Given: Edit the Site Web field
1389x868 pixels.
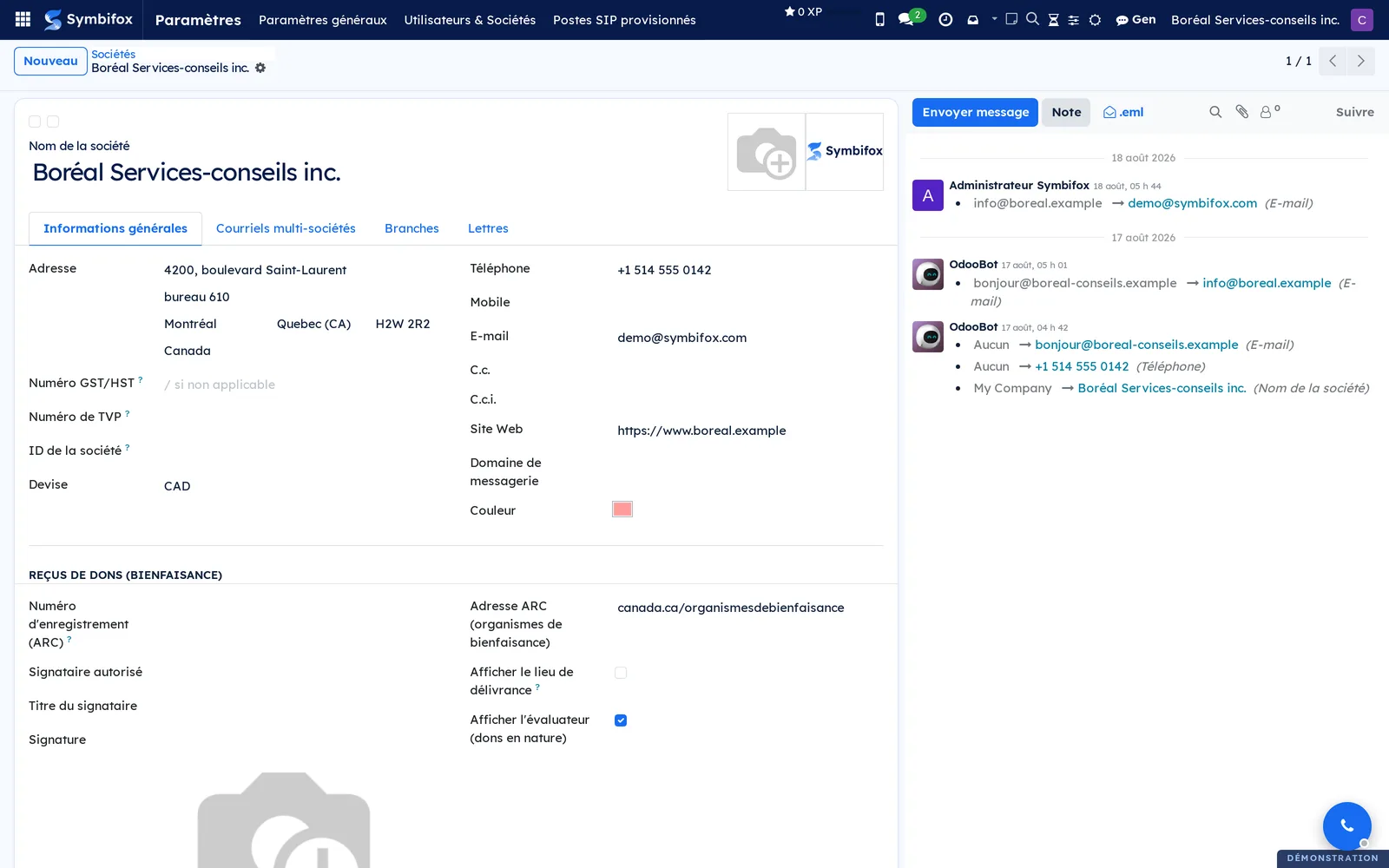Looking at the screenshot, I should point(748,431).
